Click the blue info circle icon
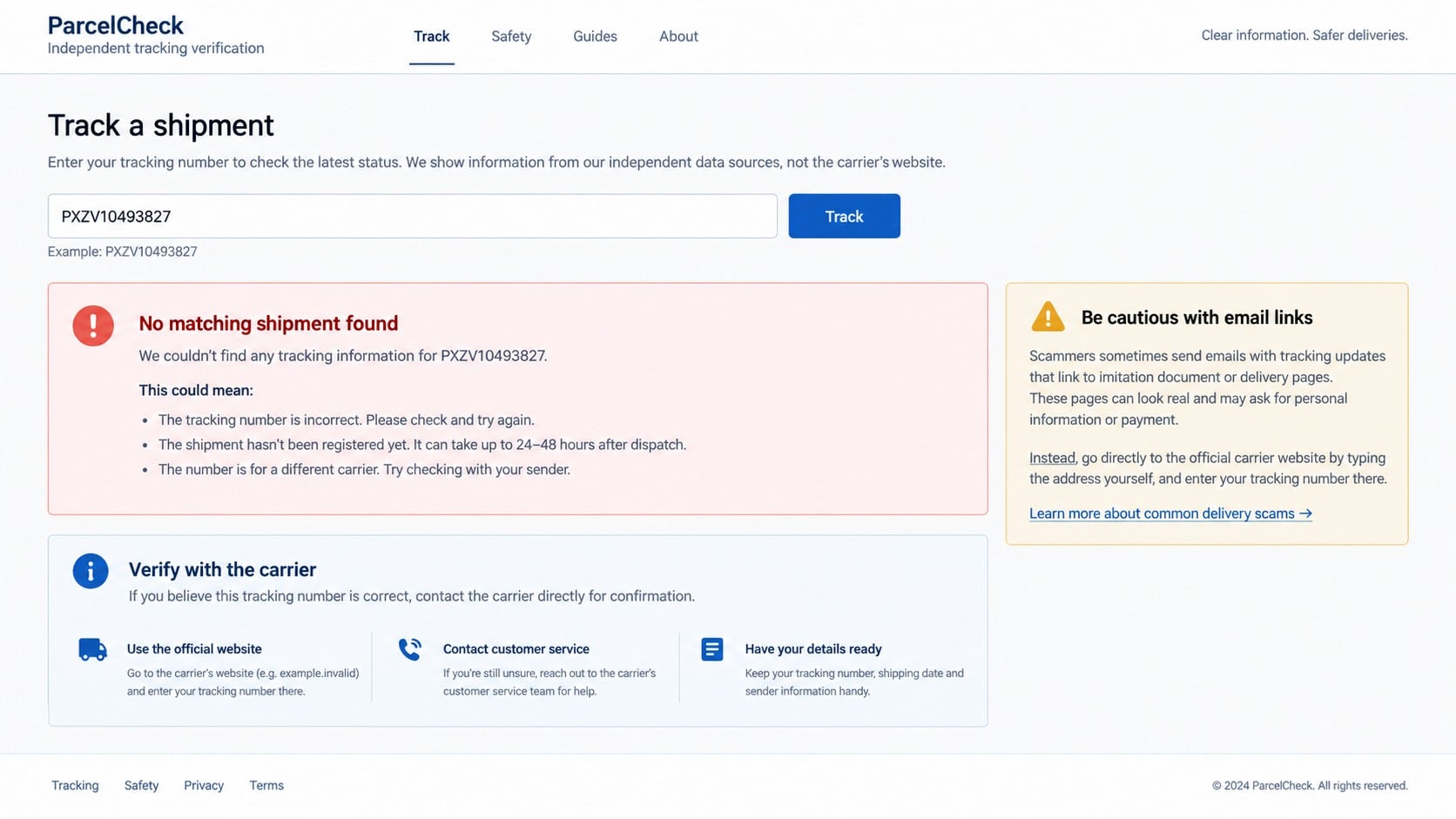Screen dimensions: 1456x819 click(x=91, y=571)
